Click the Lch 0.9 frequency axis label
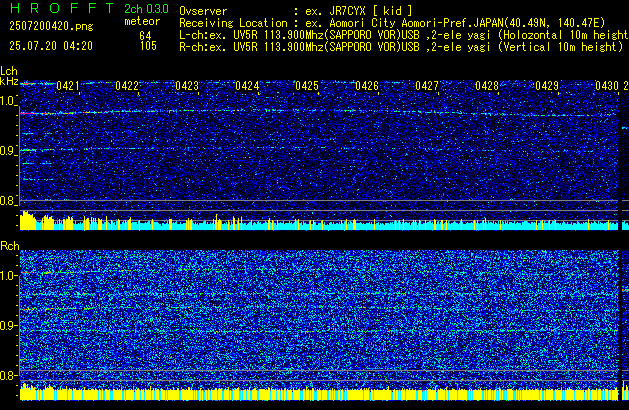Viewport: 629px width, 410px height. 8,151
